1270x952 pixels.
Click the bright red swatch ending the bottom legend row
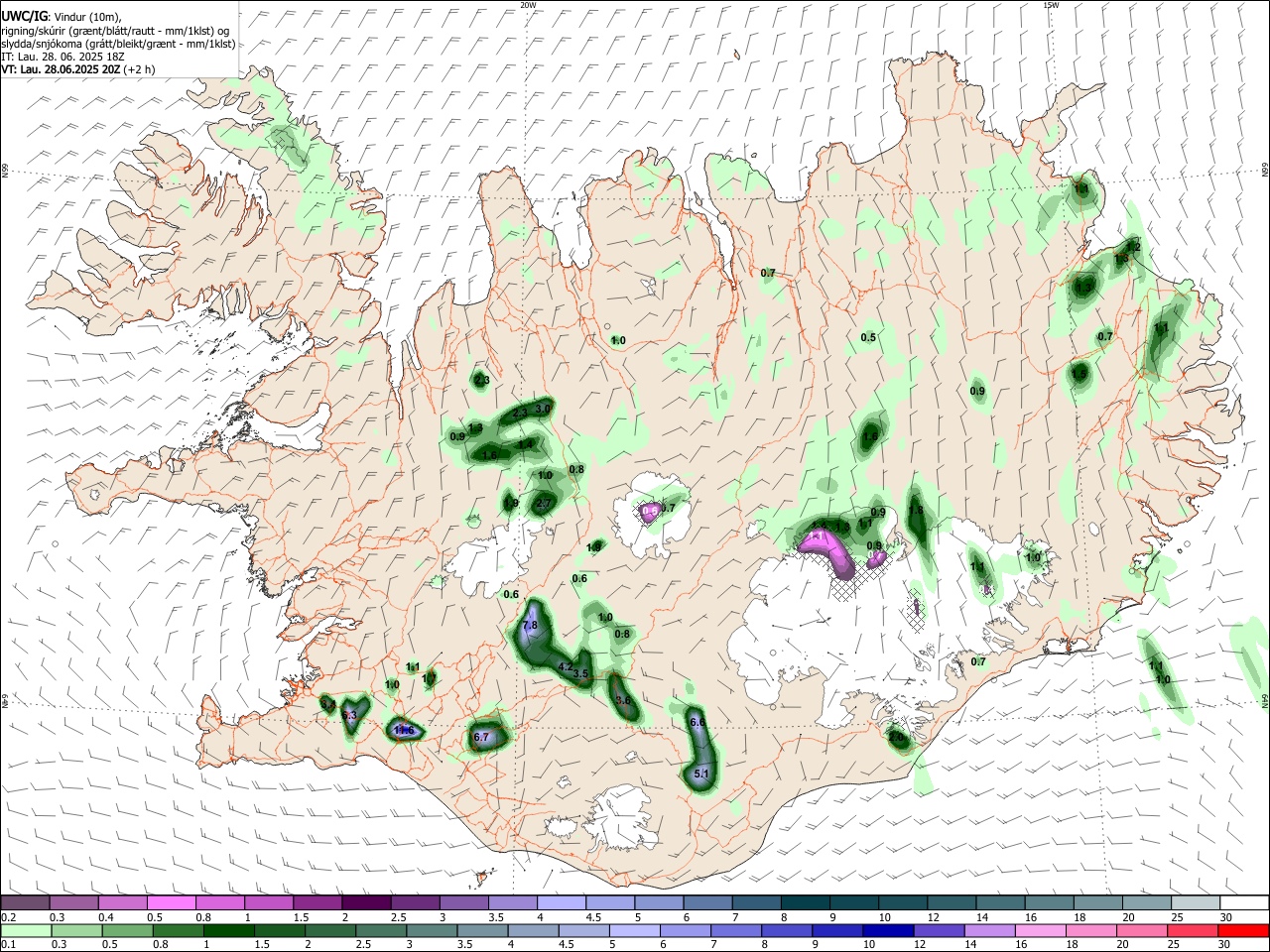(1243, 930)
